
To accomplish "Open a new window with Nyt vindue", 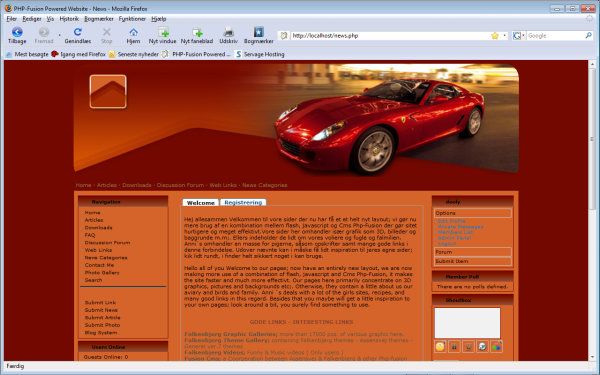I will pyautogui.click(x=162, y=35).
